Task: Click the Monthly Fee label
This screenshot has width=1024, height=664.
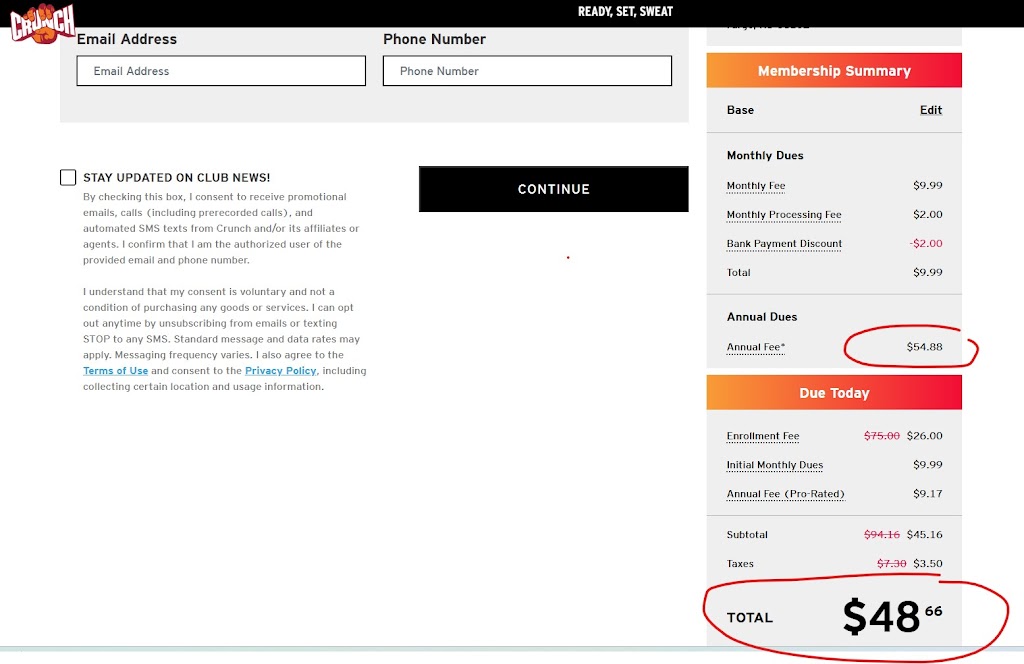Action: [756, 185]
